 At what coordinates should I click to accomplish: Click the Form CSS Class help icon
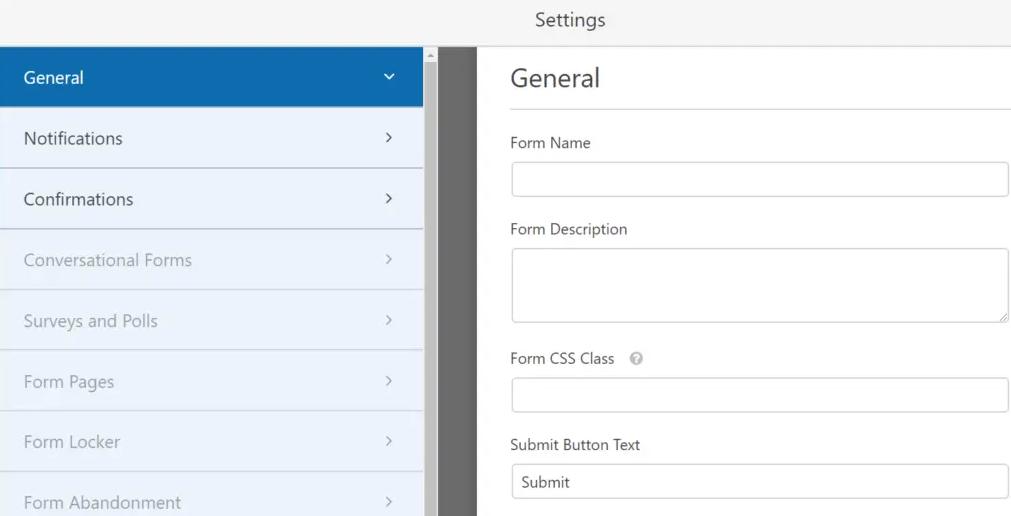(x=636, y=359)
